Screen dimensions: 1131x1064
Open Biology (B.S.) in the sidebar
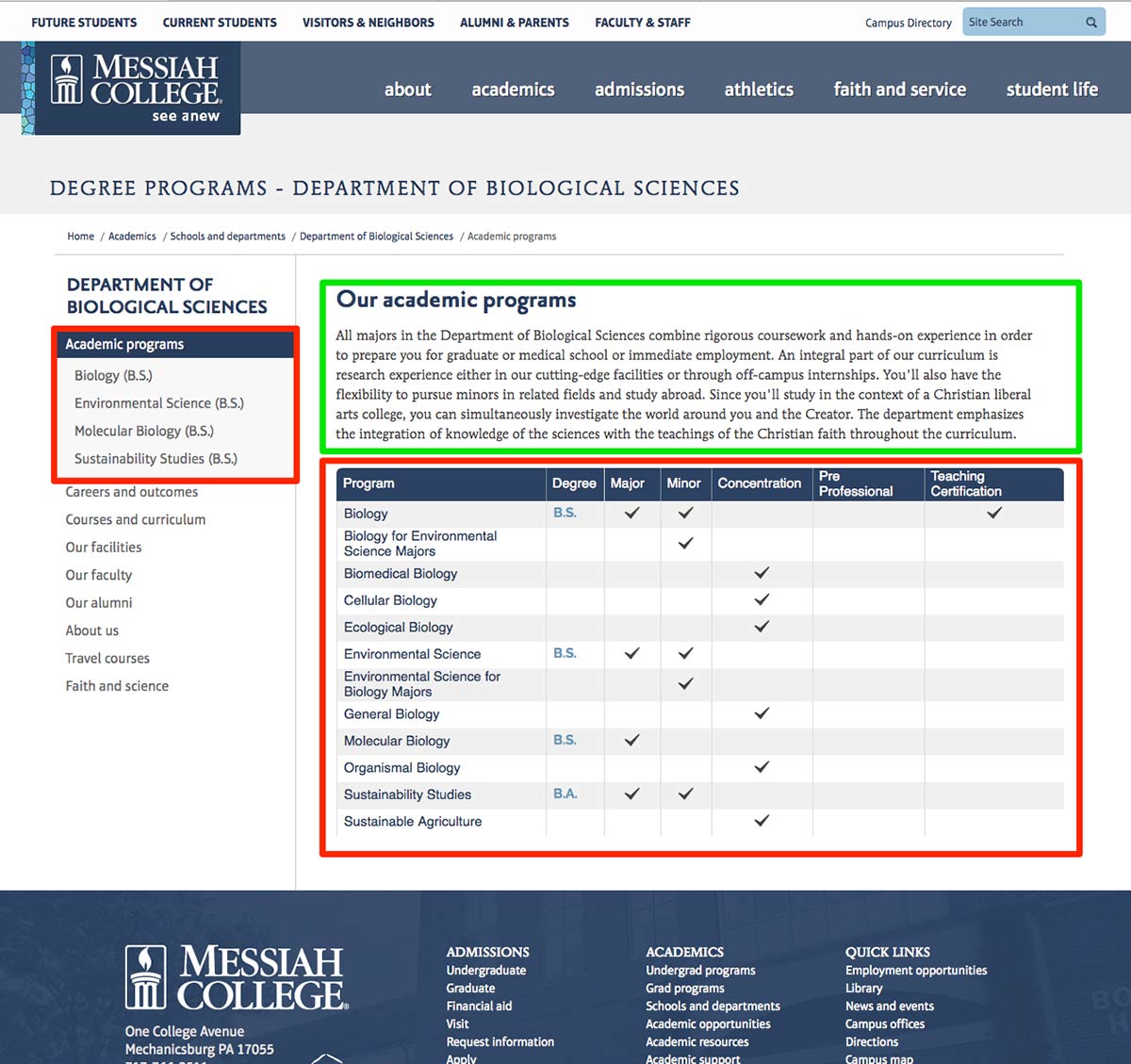113,375
